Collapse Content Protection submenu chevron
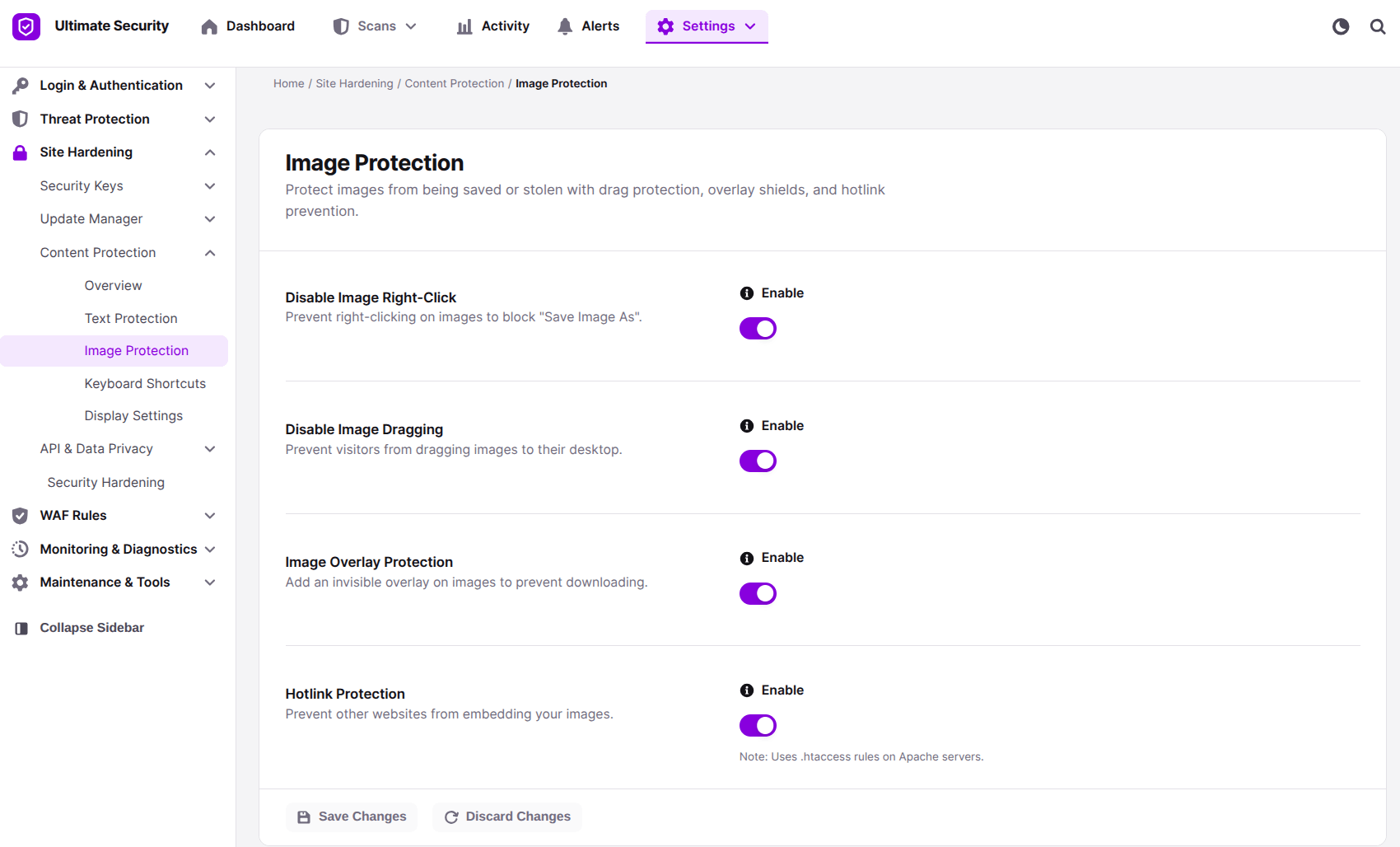Image resolution: width=1400 pixels, height=847 pixels. click(x=210, y=253)
